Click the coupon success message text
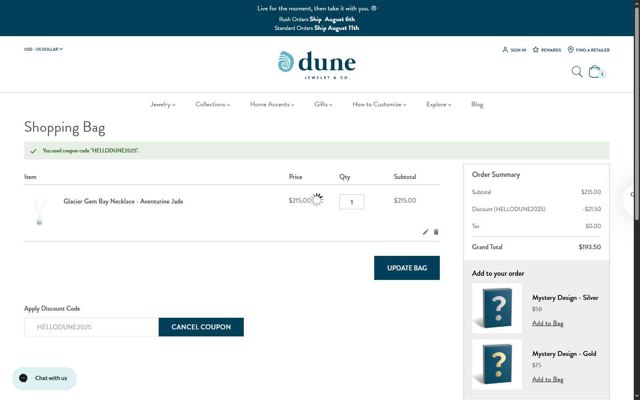 [x=91, y=151]
